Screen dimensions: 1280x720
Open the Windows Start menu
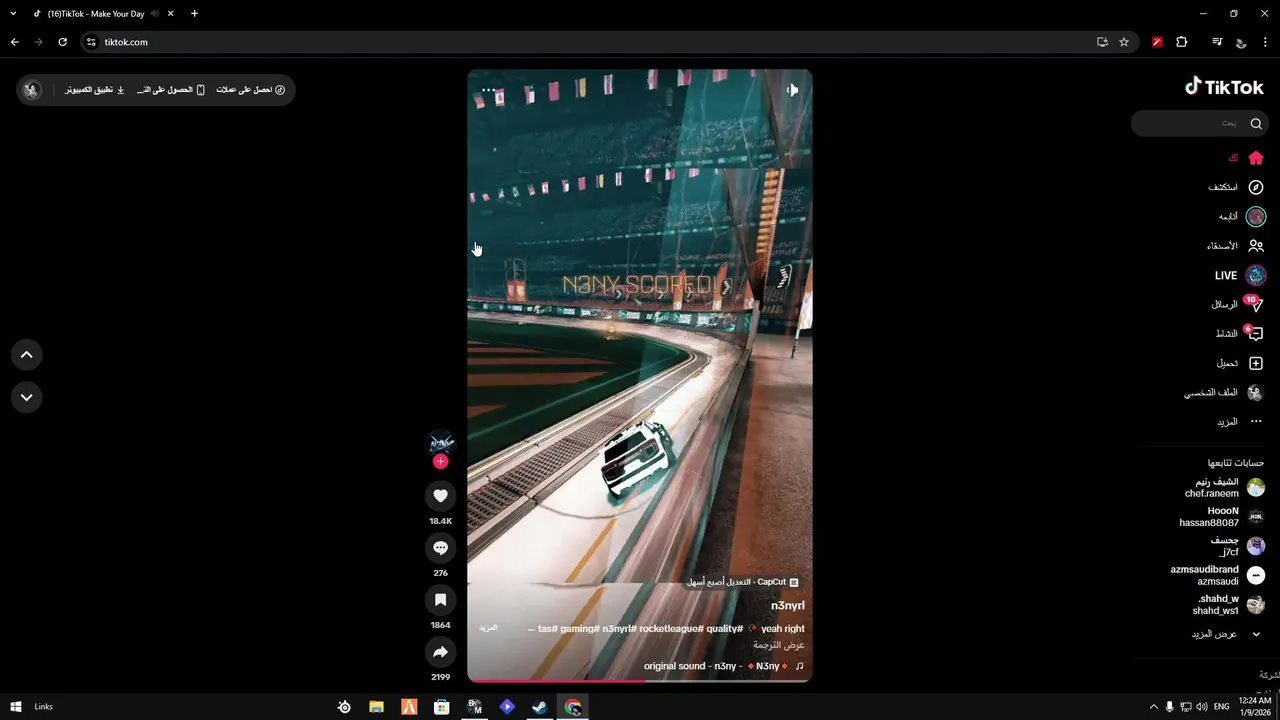[x=16, y=707]
